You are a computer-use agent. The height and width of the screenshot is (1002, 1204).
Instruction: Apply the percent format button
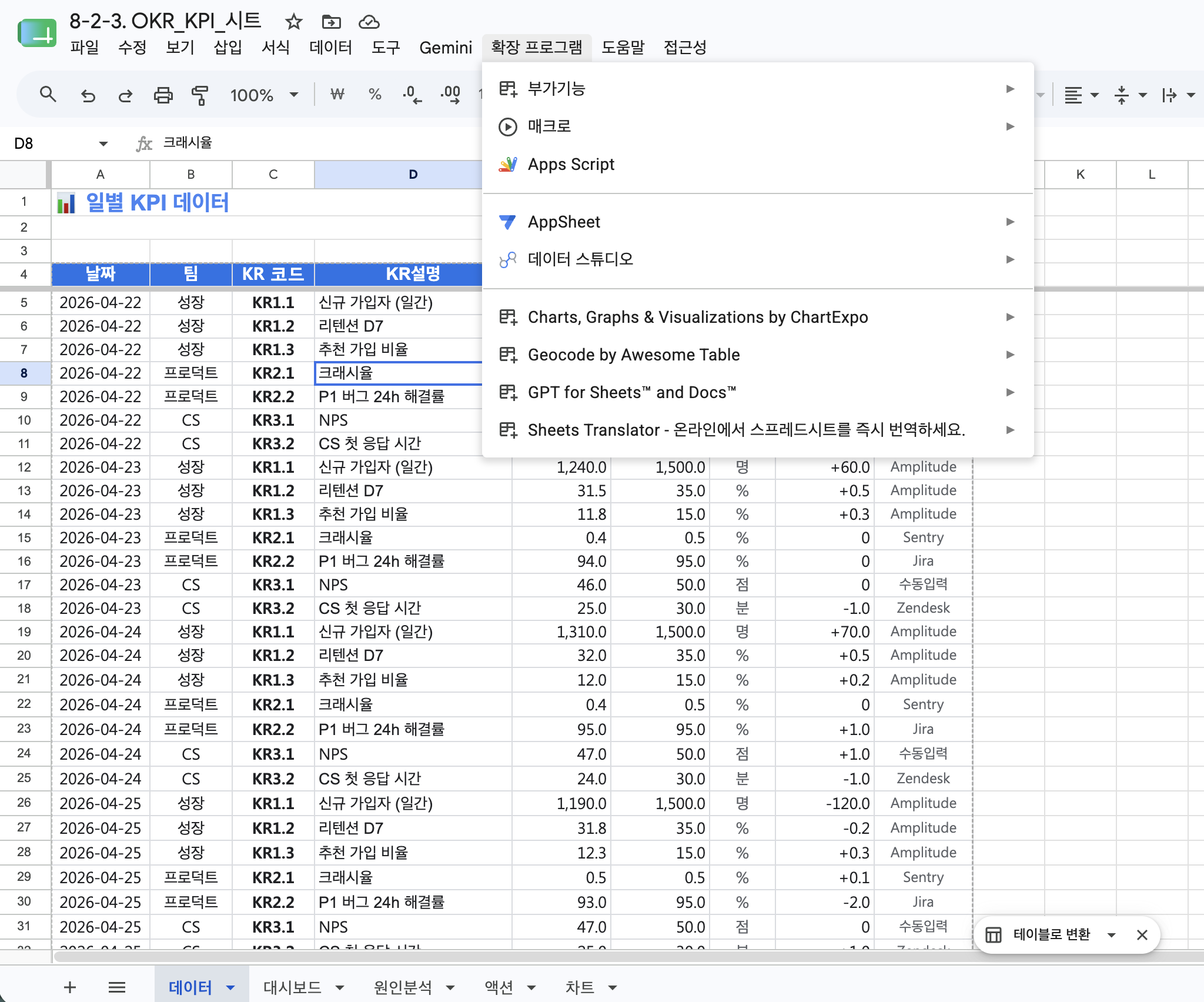coord(374,95)
